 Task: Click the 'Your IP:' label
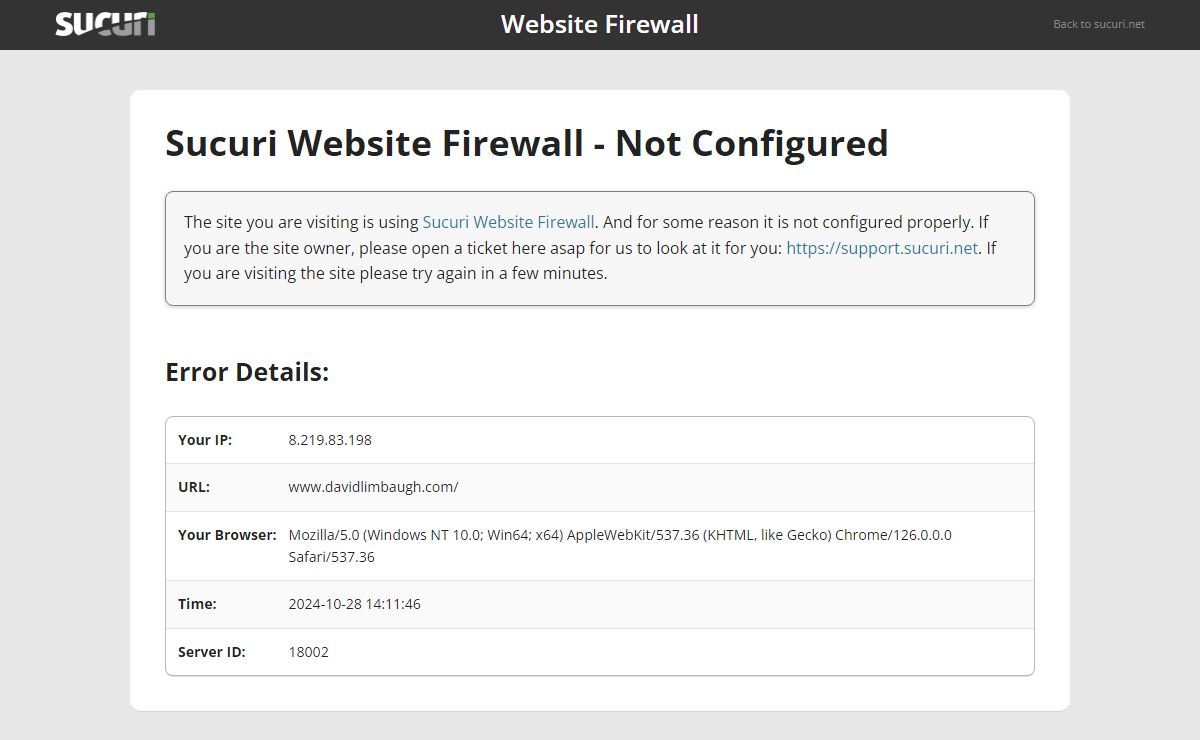click(x=205, y=440)
